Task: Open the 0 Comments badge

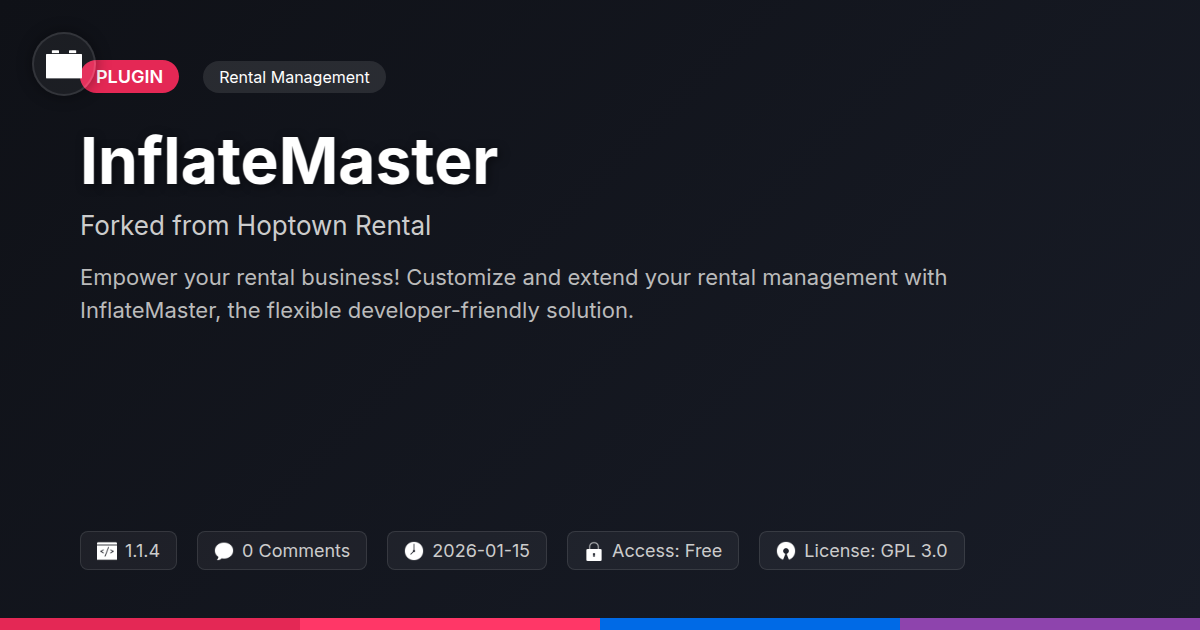Action: [x=282, y=551]
